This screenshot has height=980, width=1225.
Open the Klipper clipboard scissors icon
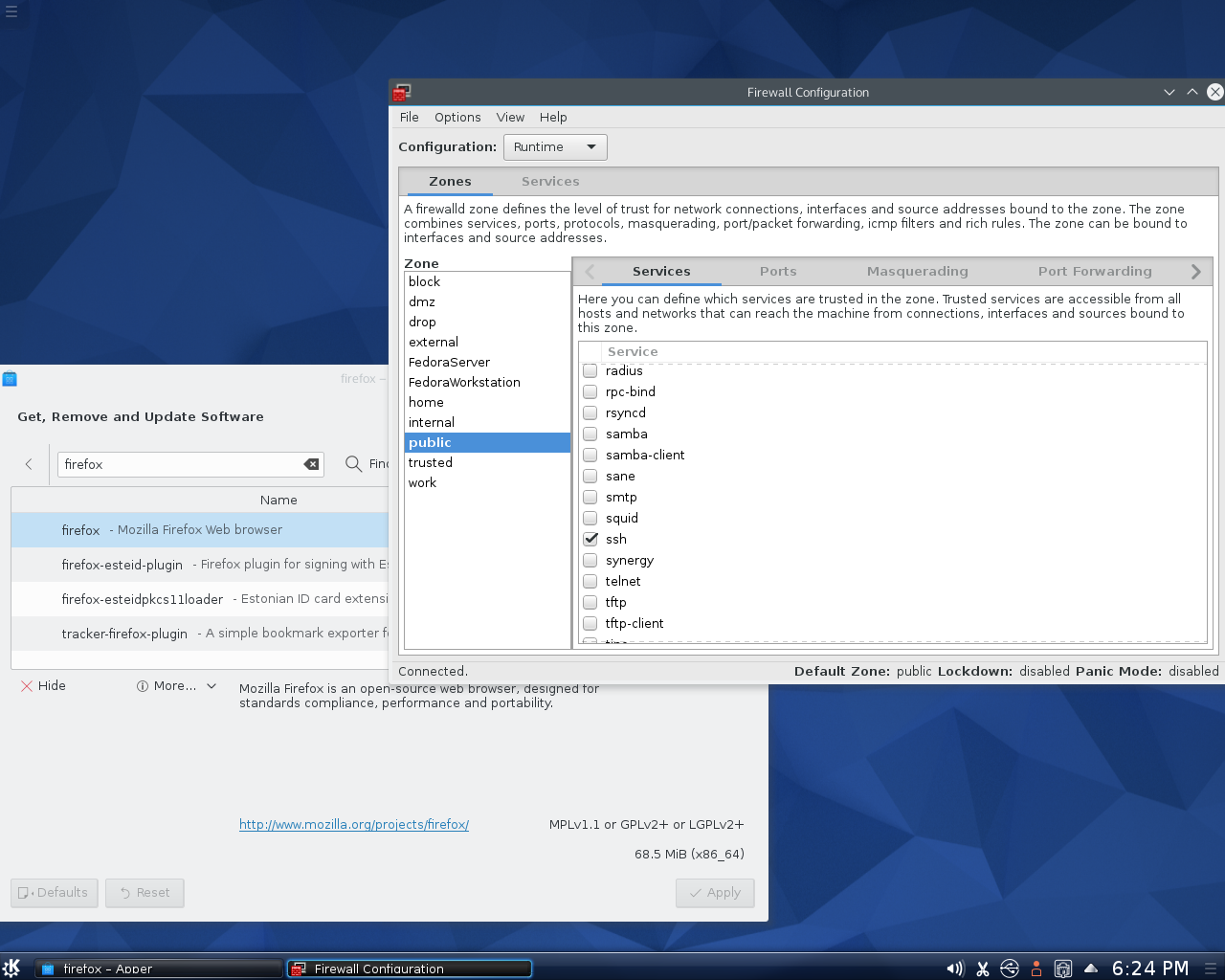(982, 969)
